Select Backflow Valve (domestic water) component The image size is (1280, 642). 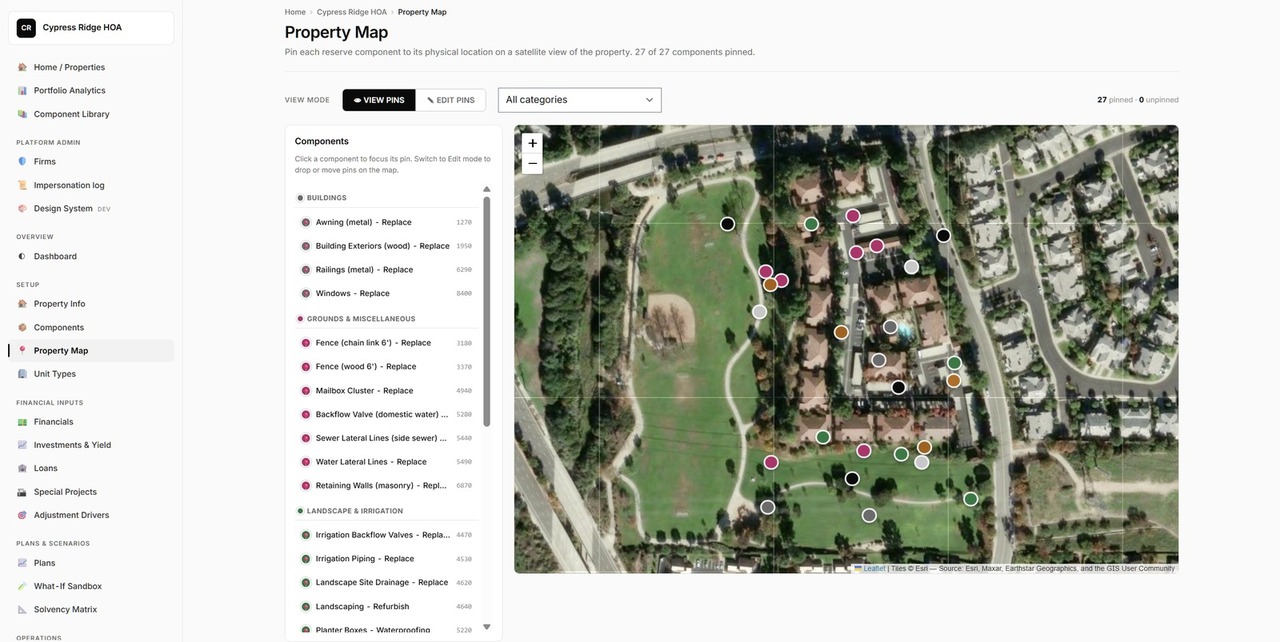click(x=387, y=414)
